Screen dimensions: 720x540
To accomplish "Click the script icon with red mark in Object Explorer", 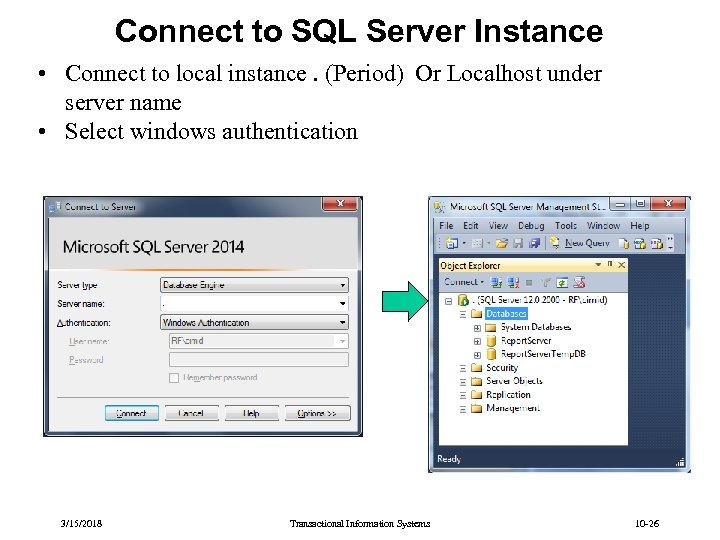I will [579, 282].
